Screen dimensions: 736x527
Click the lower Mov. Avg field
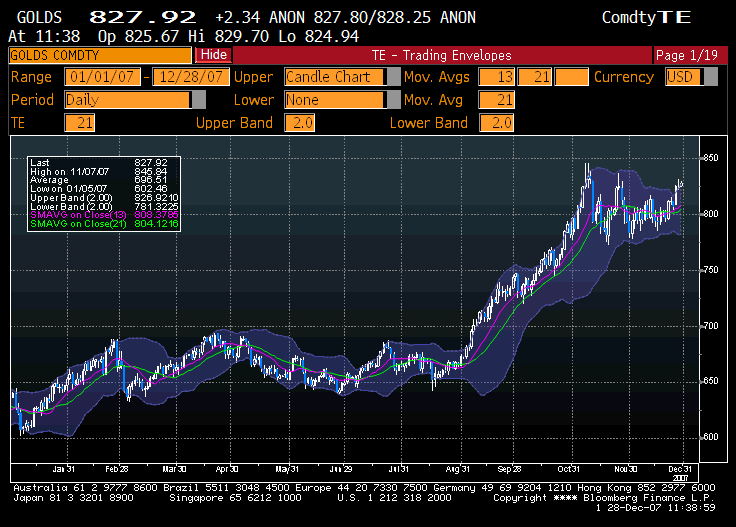point(496,100)
